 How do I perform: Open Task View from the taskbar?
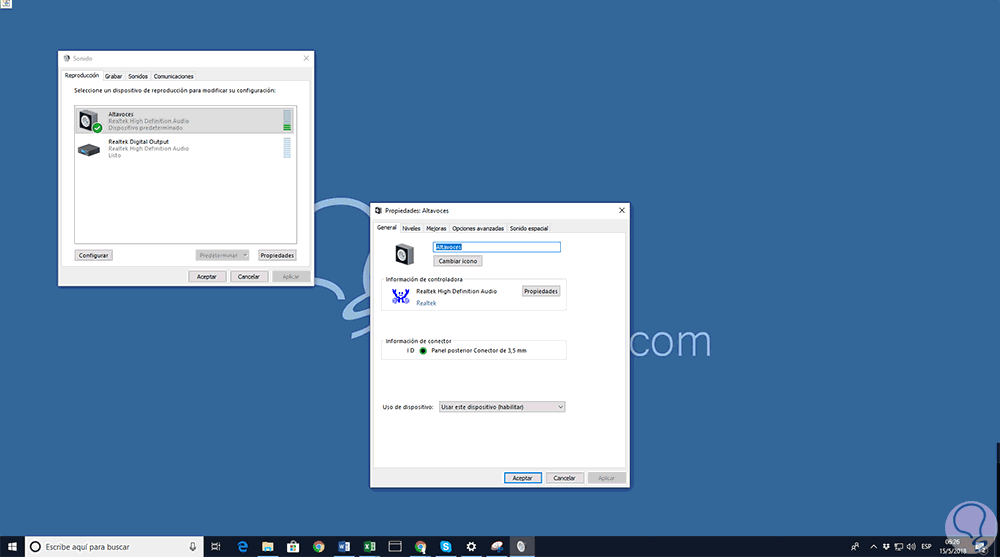(x=216, y=547)
